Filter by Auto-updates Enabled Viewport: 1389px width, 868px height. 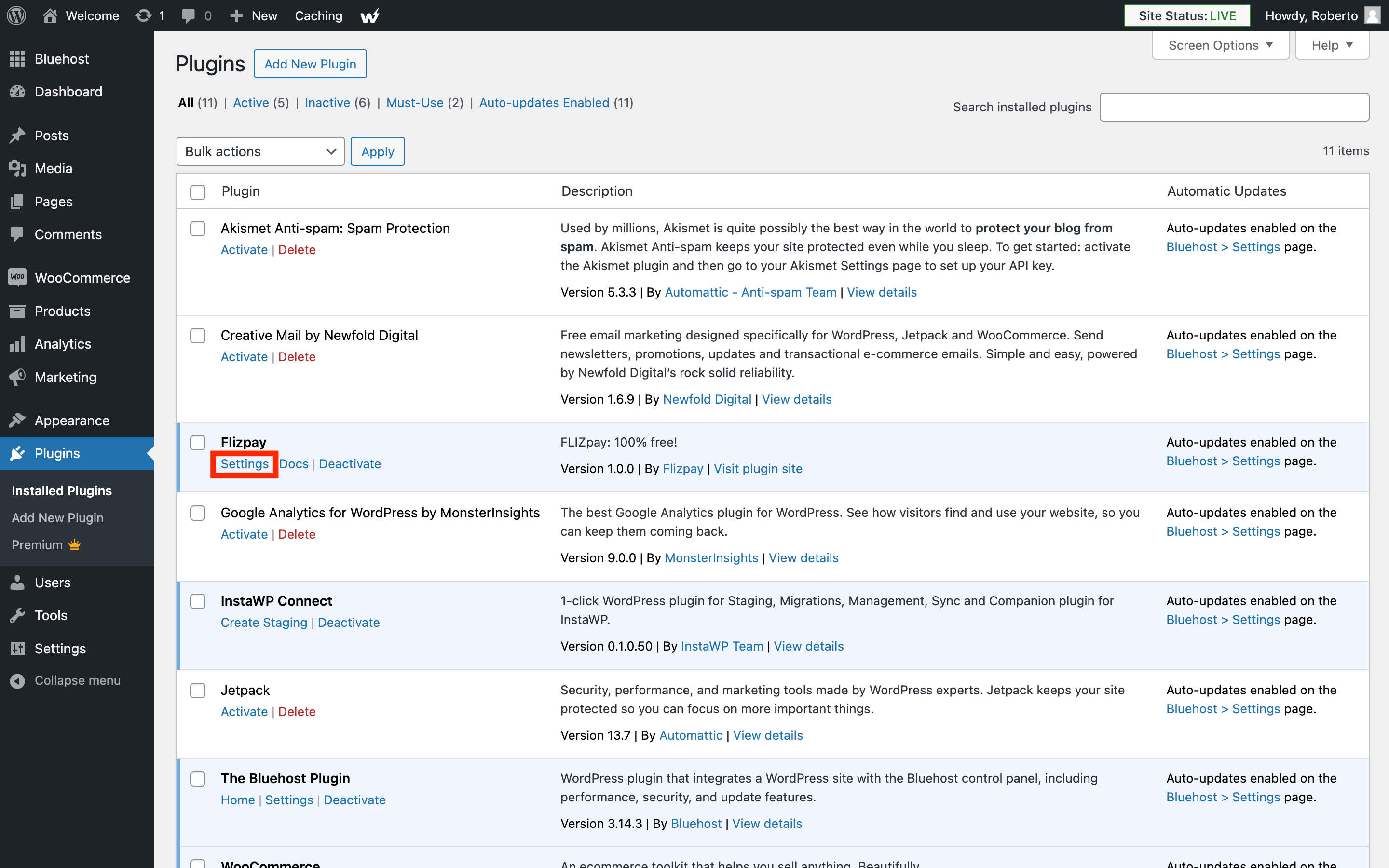click(x=544, y=103)
